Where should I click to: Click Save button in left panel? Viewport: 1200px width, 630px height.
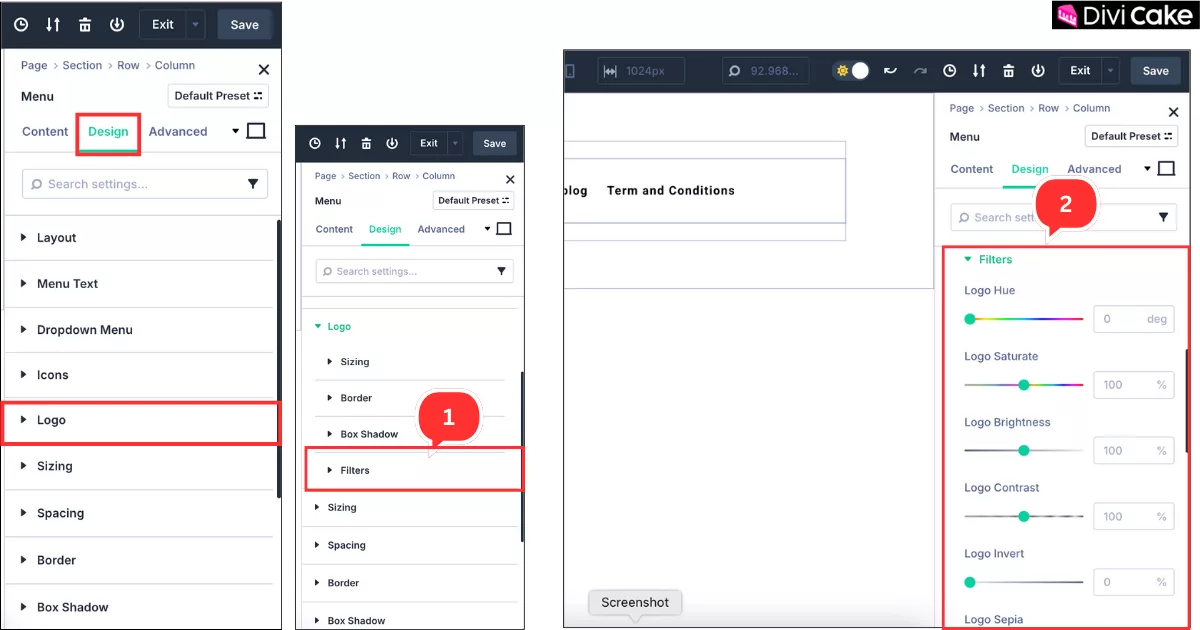coord(244,25)
